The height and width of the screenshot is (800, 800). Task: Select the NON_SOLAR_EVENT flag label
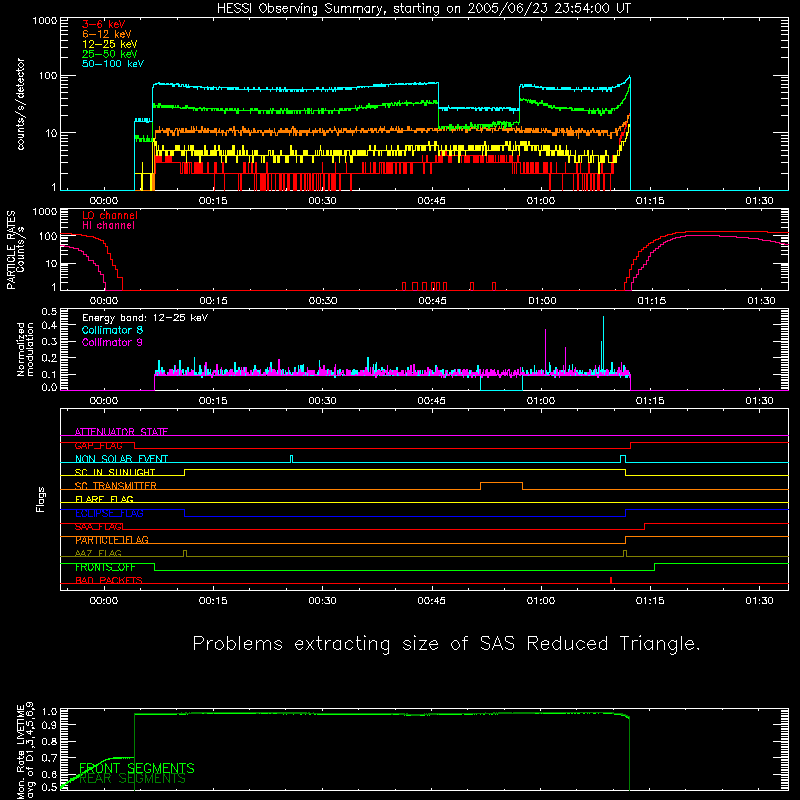121,459
